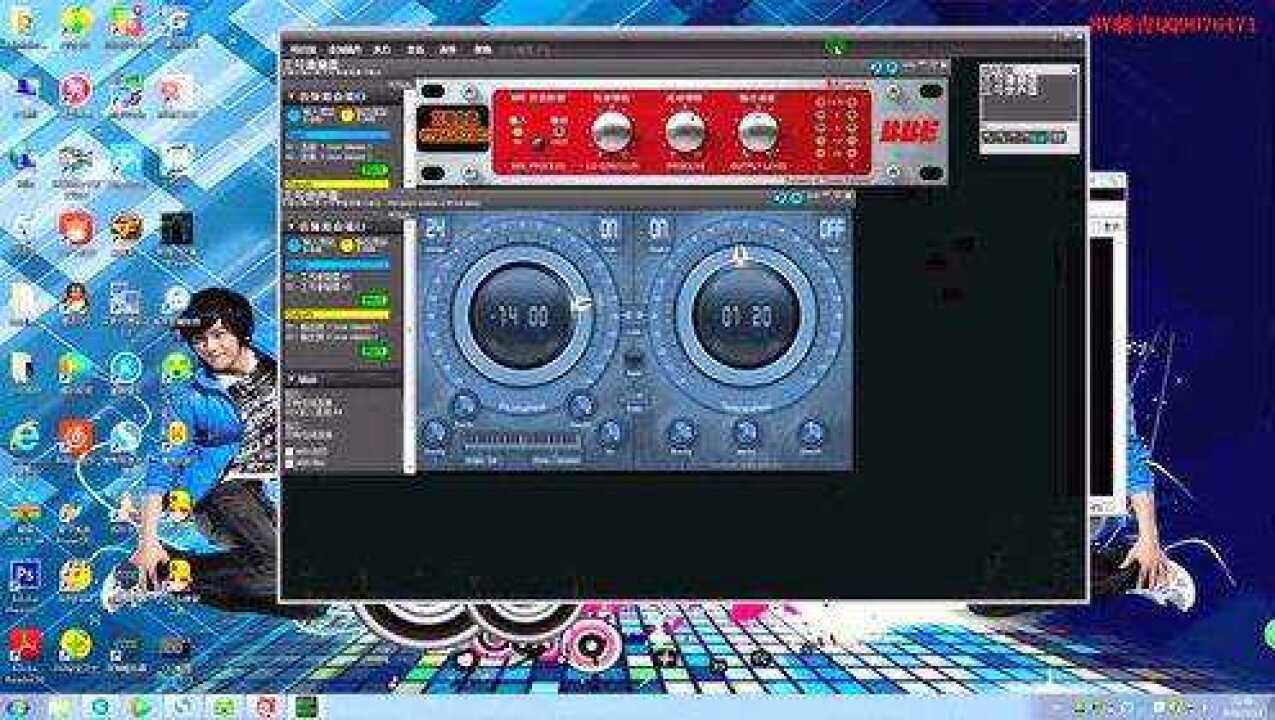This screenshot has height=720, width=1275.
Task: Switch off the ON toggle above the left knob
Action: [x=610, y=227]
